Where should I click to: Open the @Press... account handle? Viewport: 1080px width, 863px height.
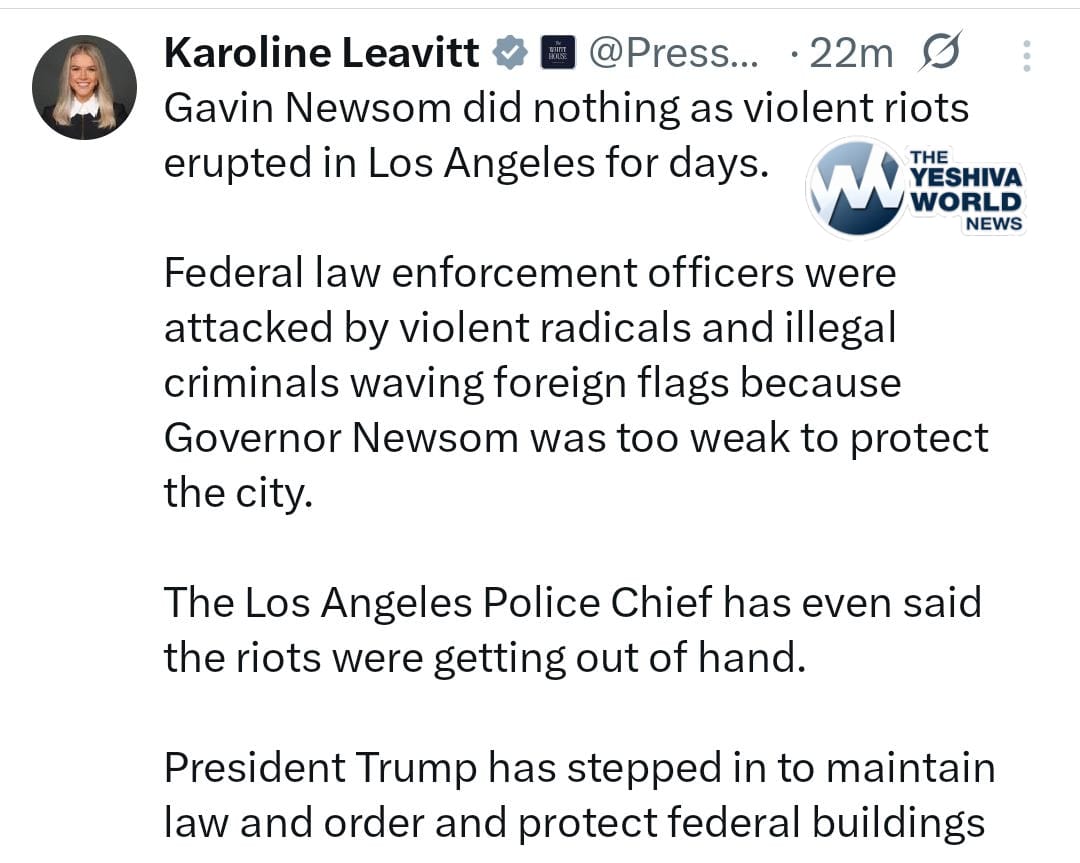pos(674,53)
